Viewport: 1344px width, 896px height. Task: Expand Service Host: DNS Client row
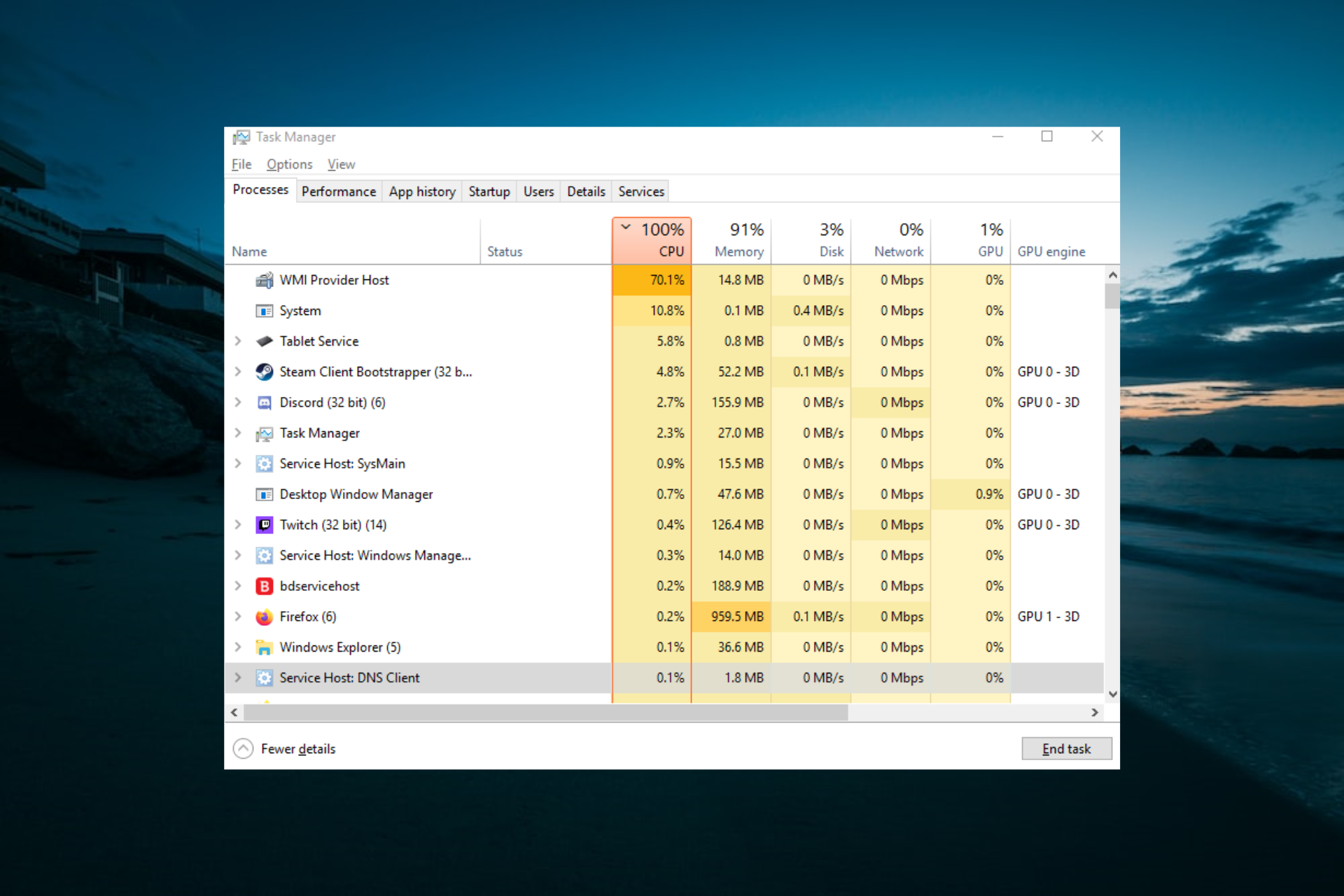pyautogui.click(x=238, y=678)
